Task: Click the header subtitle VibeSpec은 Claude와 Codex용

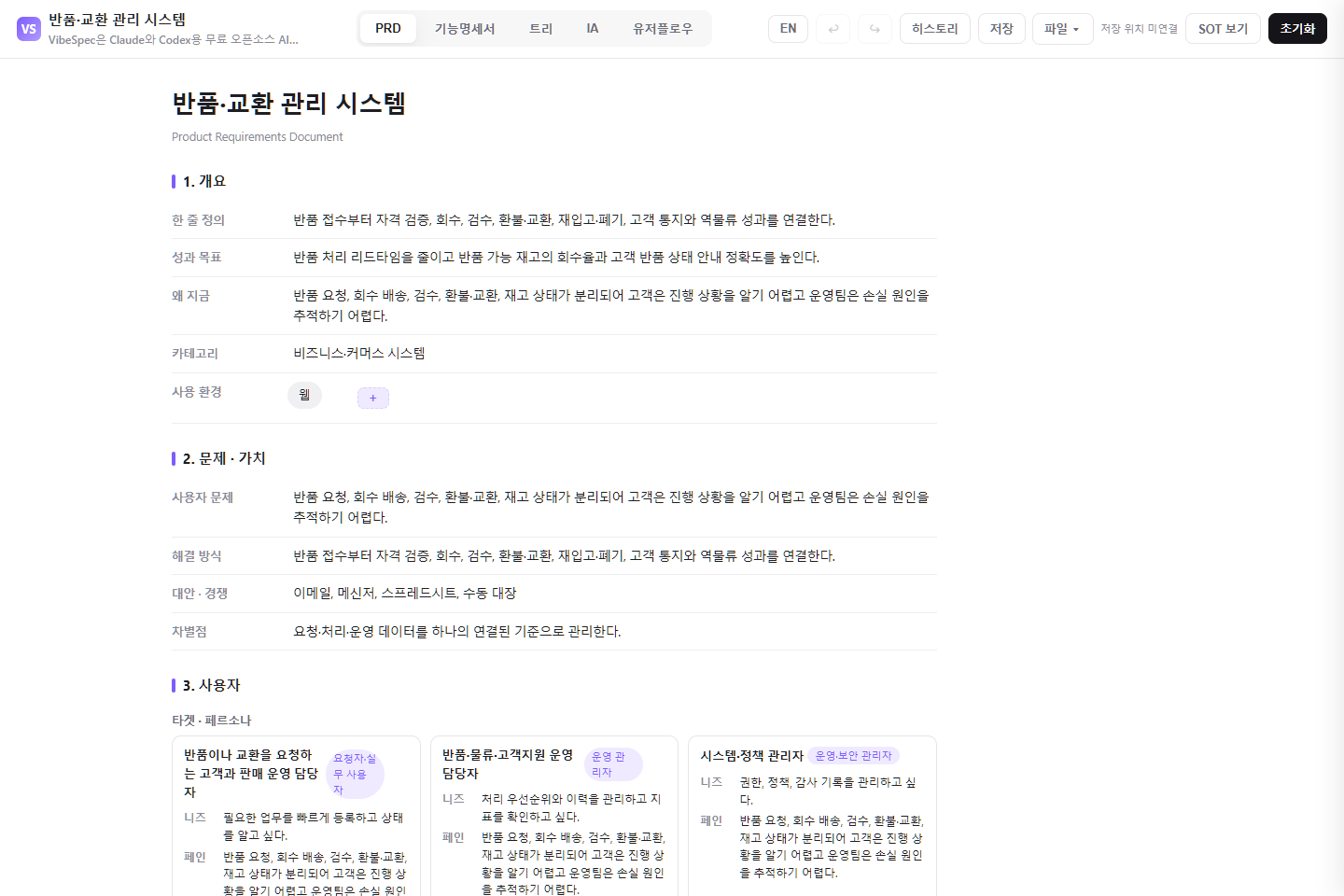Action: [x=174, y=40]
